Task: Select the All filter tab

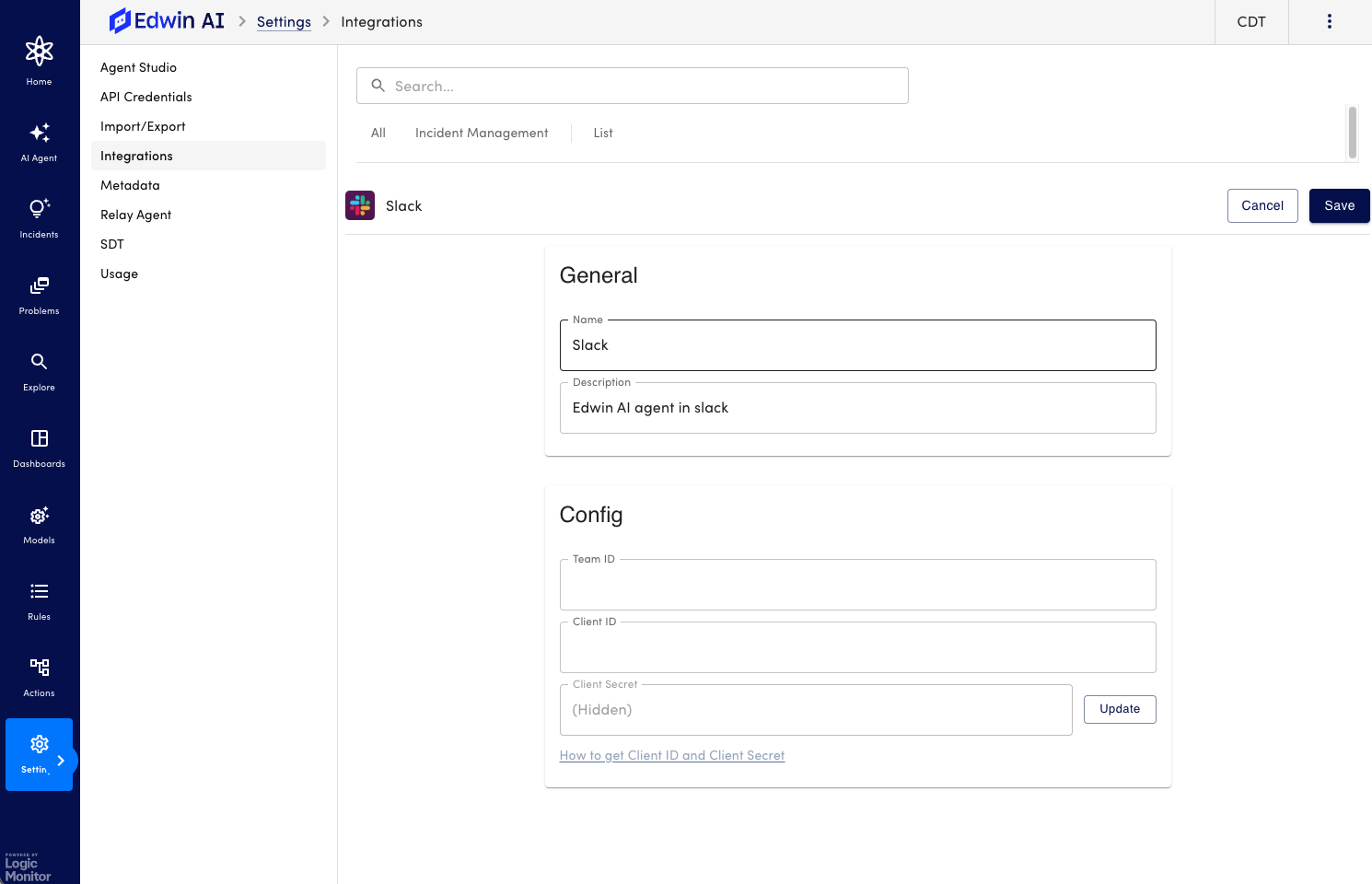Action: tap(378, 133)
